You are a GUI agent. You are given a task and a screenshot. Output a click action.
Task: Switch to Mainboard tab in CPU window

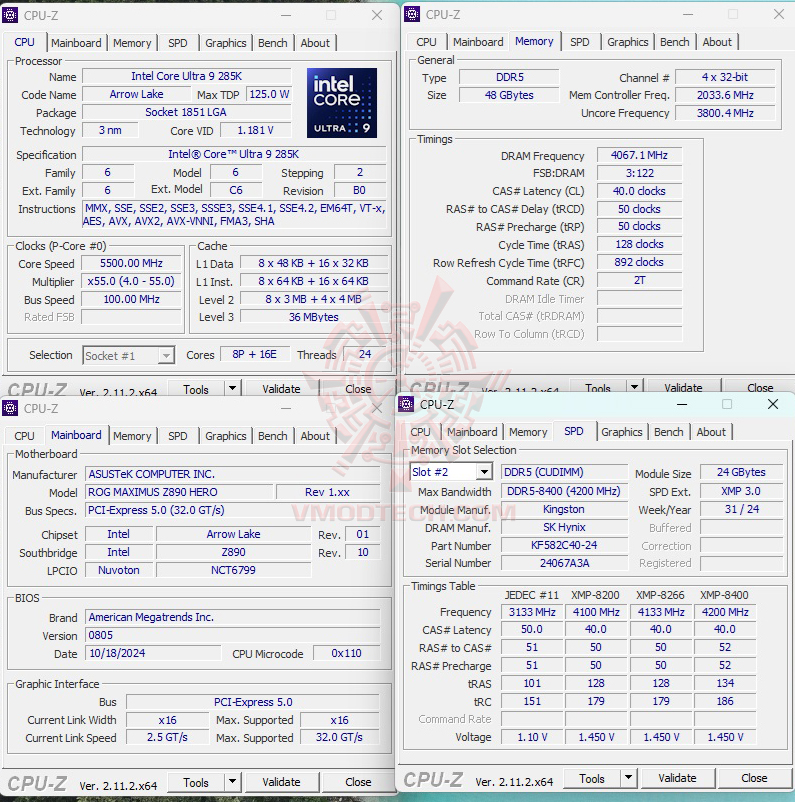tap(76, 43)
